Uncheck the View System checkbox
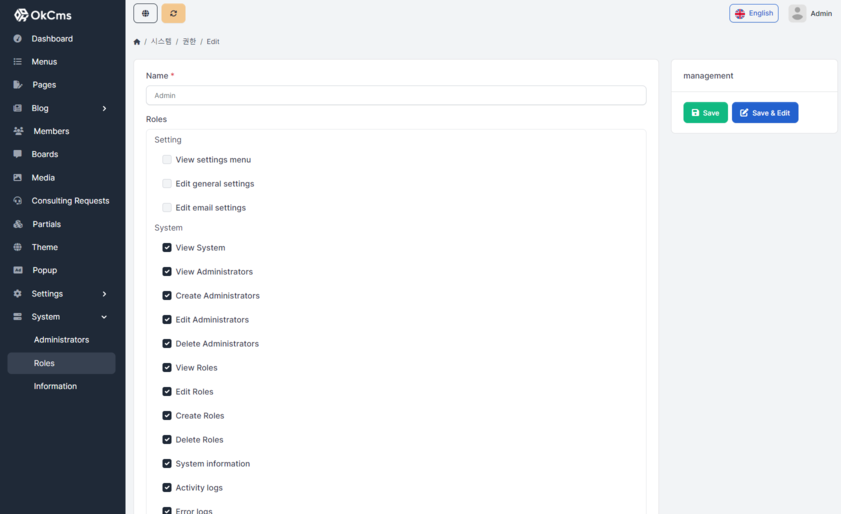The height and width of the screenshot is (514, 841). [x=167, y=248]
